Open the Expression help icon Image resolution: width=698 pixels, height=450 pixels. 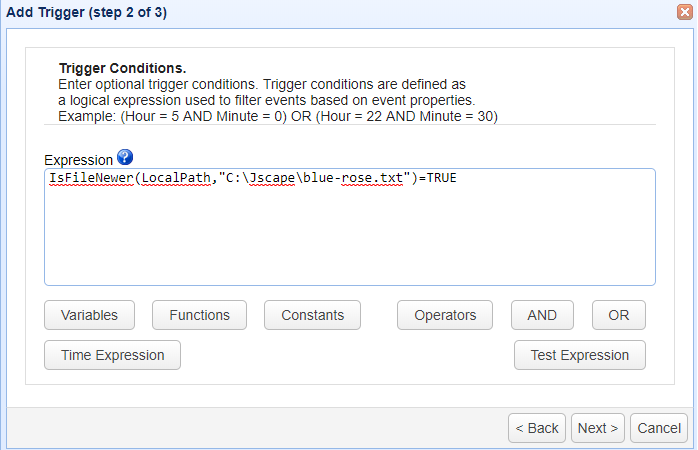[x=124, y=156]
